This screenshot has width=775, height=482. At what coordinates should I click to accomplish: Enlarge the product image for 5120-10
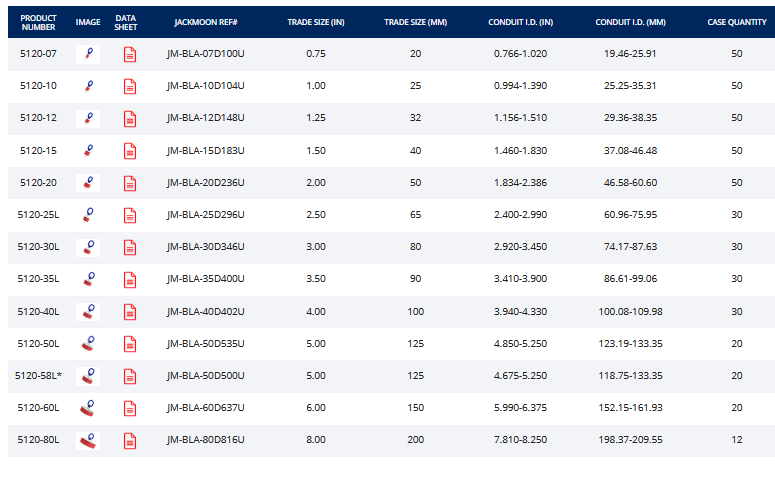click(x=88, y=87)
